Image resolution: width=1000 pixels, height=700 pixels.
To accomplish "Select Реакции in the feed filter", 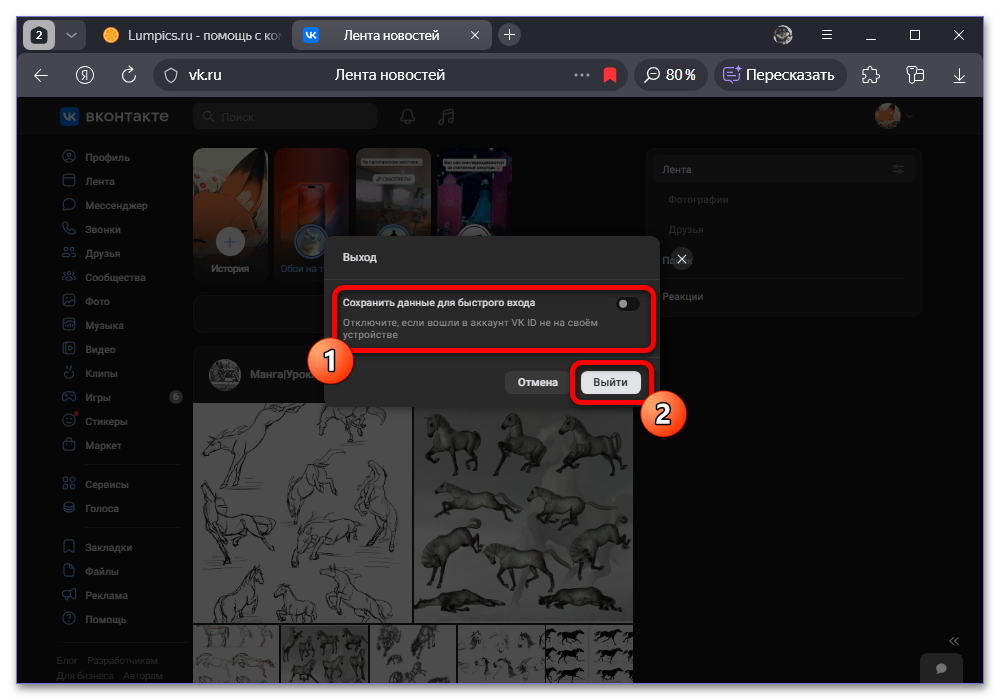I will [x=682, y=296].
